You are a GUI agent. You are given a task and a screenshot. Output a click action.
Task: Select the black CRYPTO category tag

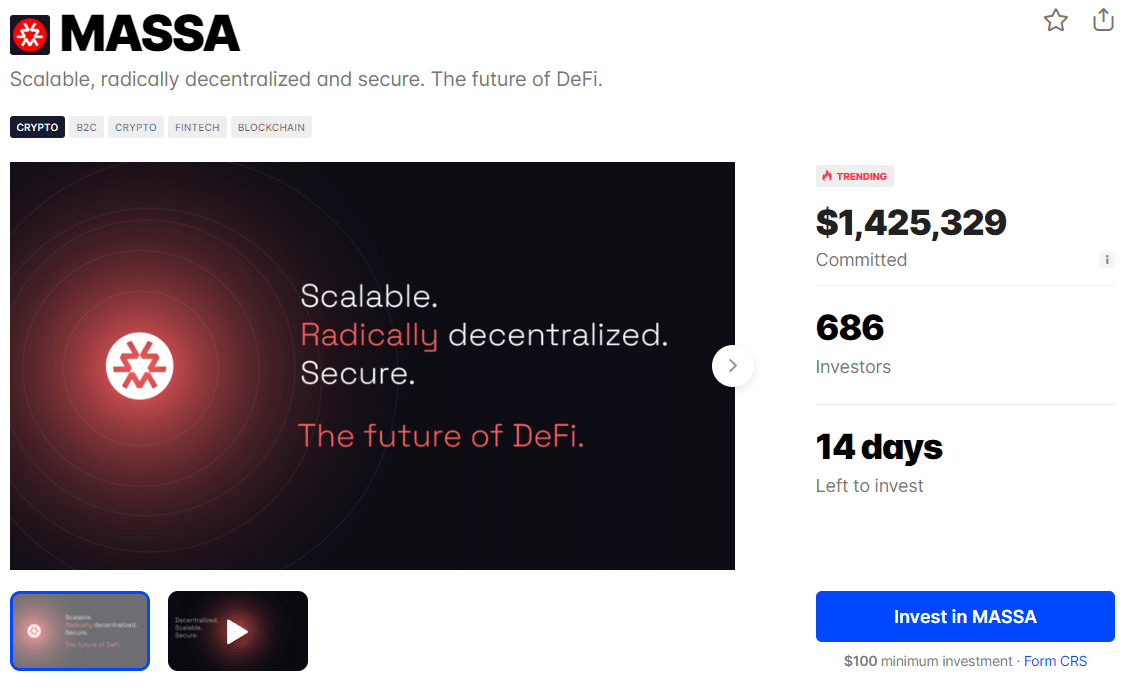tap(37, 127)
